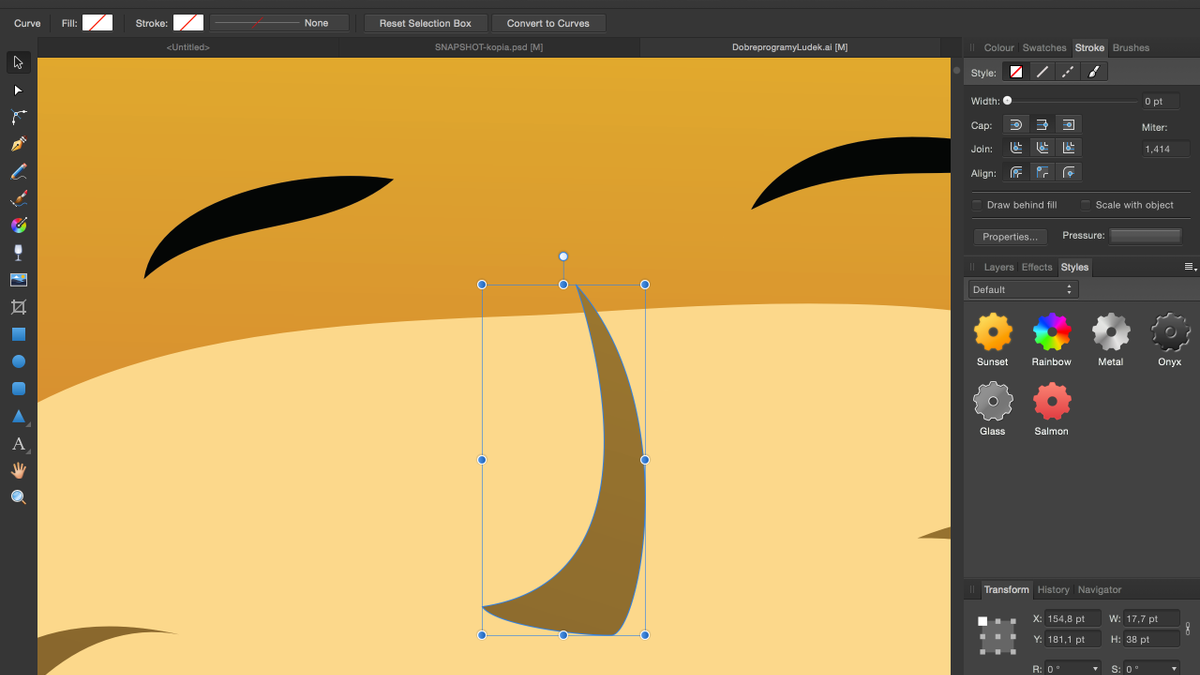Open the Pressure curve button
This screenshot has width=1200, height=675.
[x=1146, y=236]
